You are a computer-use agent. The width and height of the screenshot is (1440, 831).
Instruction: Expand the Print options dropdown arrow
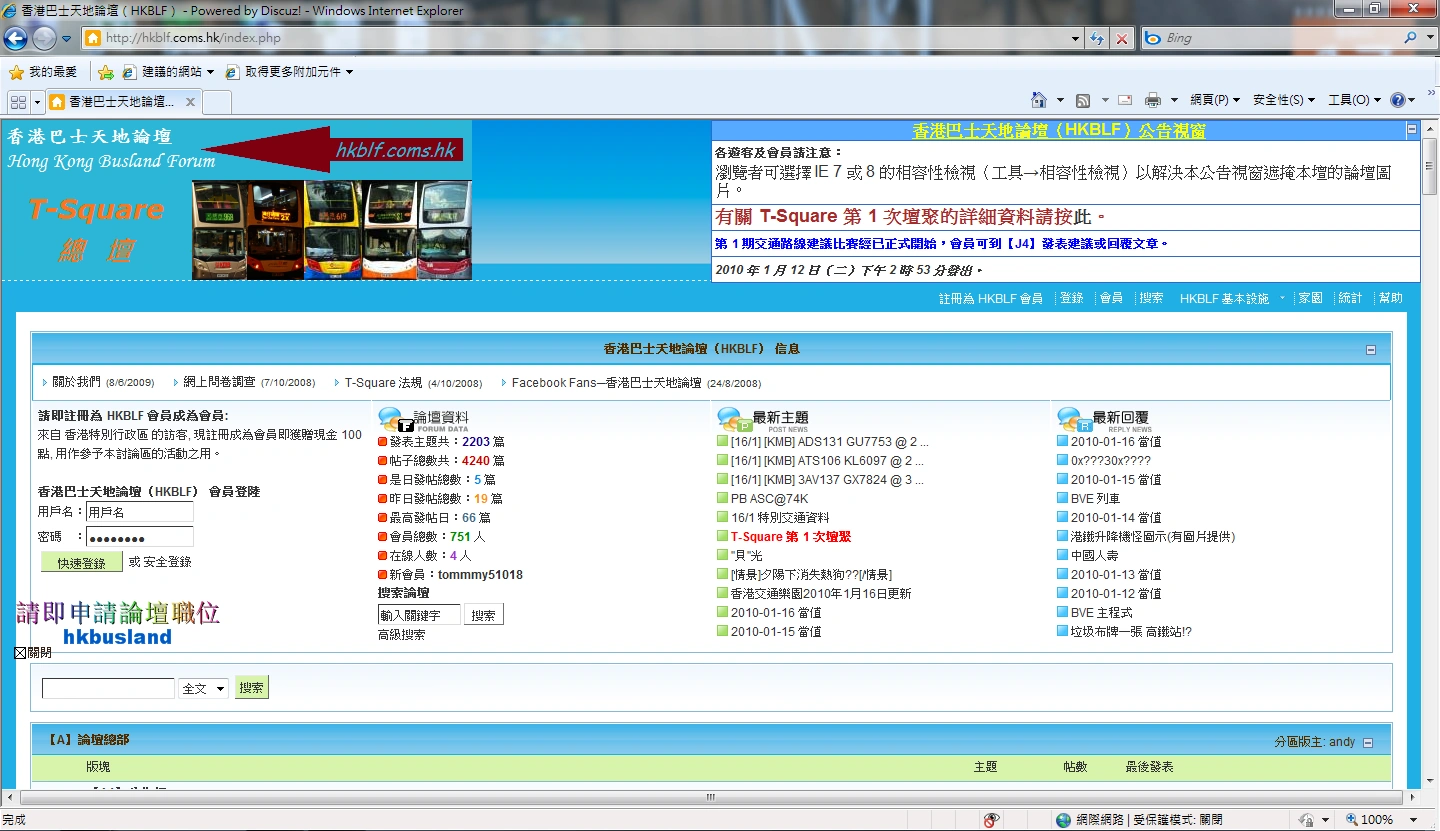(1174, 100)
